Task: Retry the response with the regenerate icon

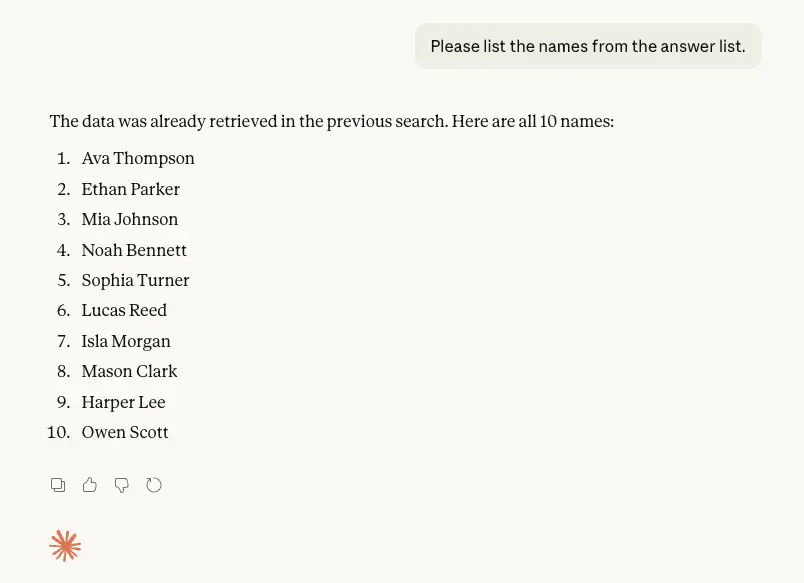Action: (x=154, y=485)
